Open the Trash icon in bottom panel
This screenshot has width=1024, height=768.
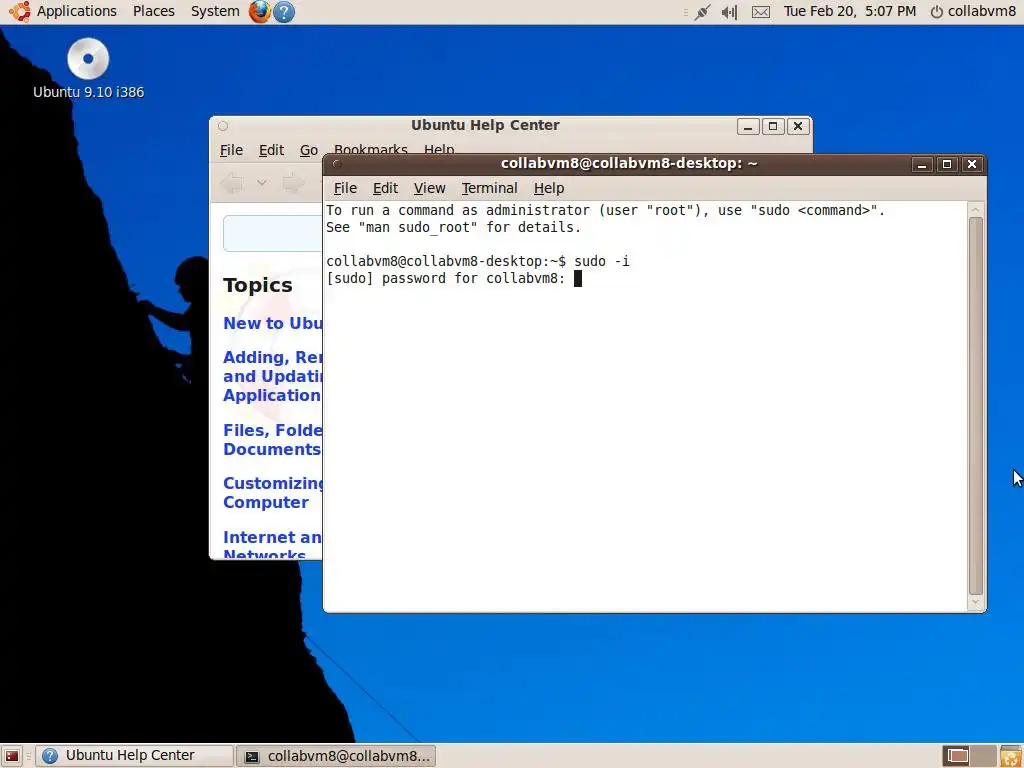coord(1011,756)
